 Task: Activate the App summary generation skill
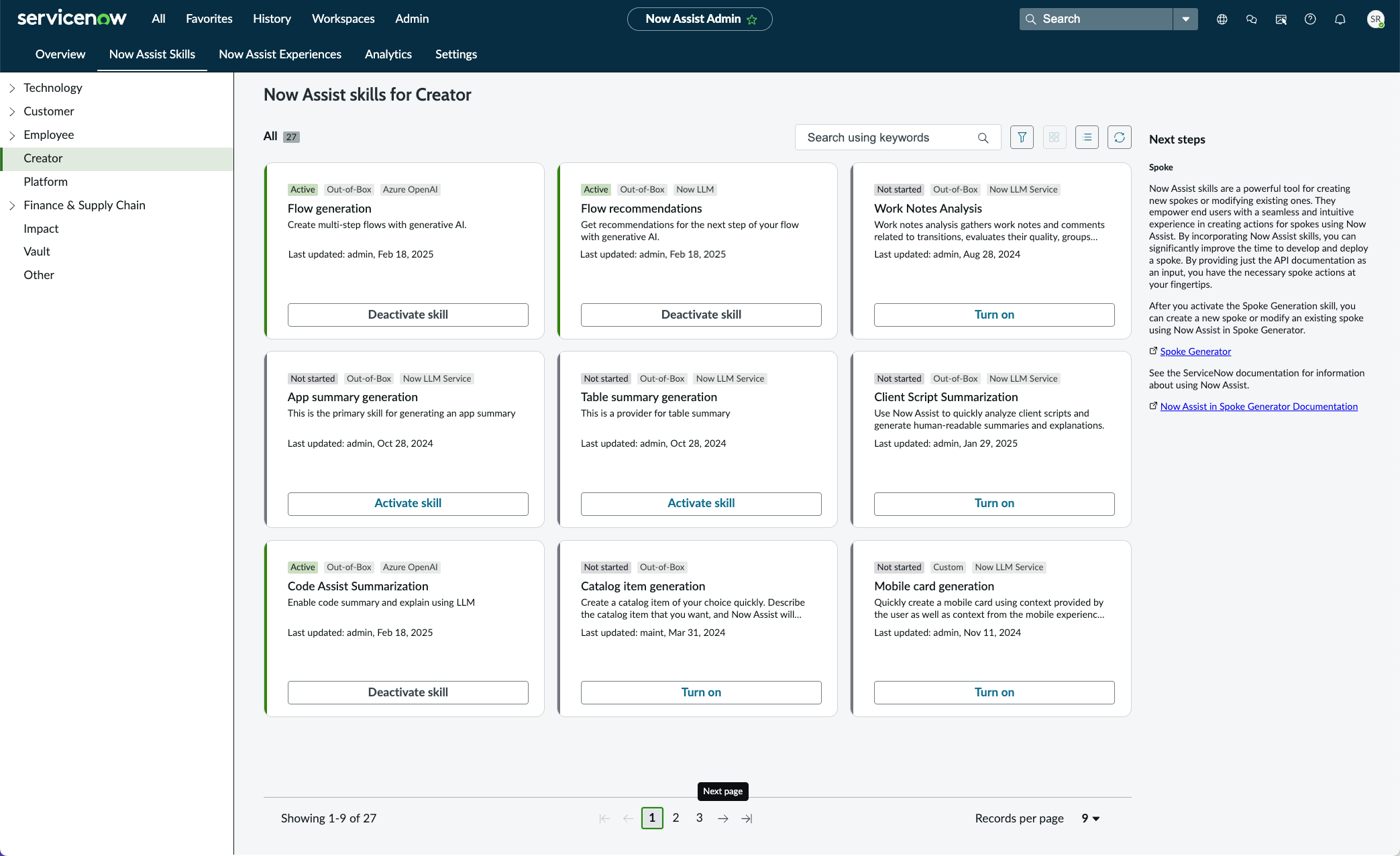408,504
